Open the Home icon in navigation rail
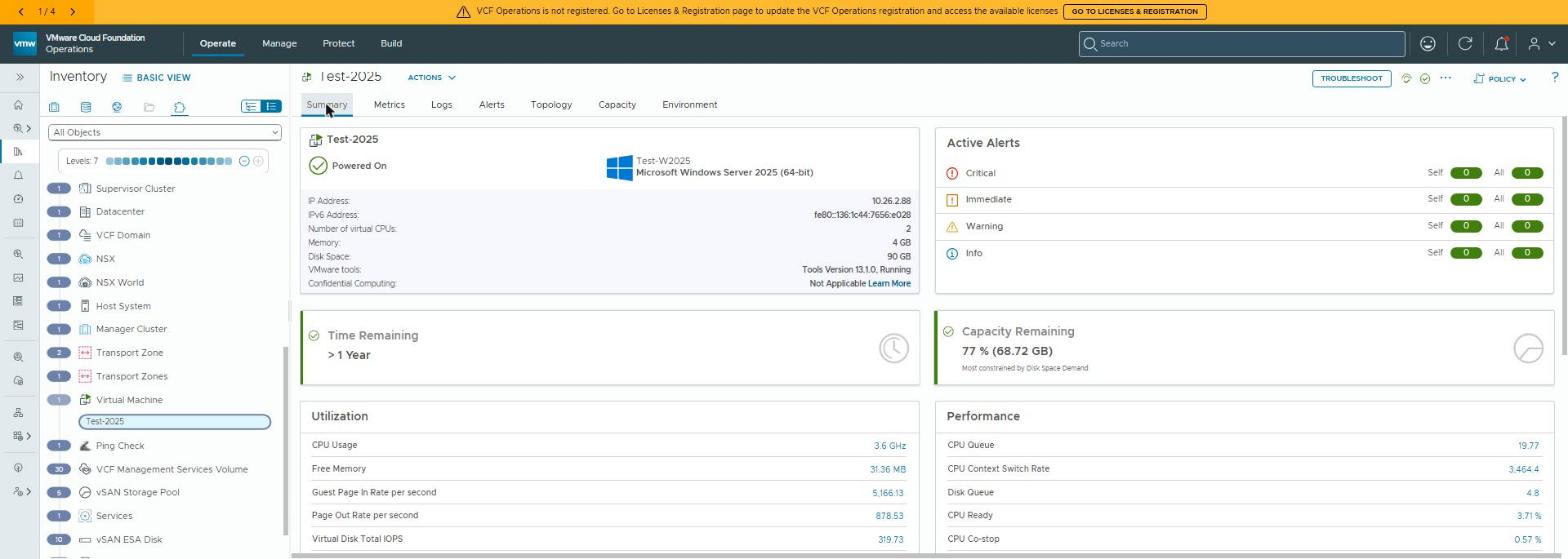 pos(19,105)
